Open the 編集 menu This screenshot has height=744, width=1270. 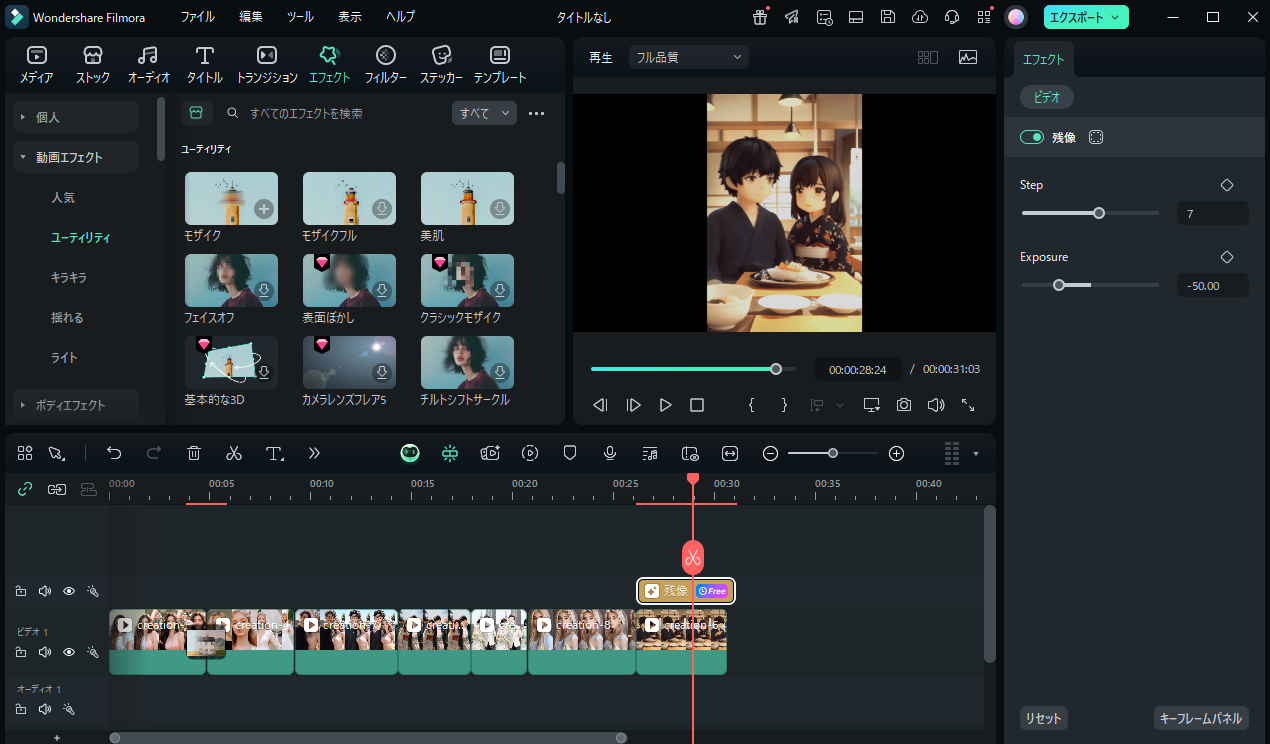pyautogui.click(x=251, y=17)
